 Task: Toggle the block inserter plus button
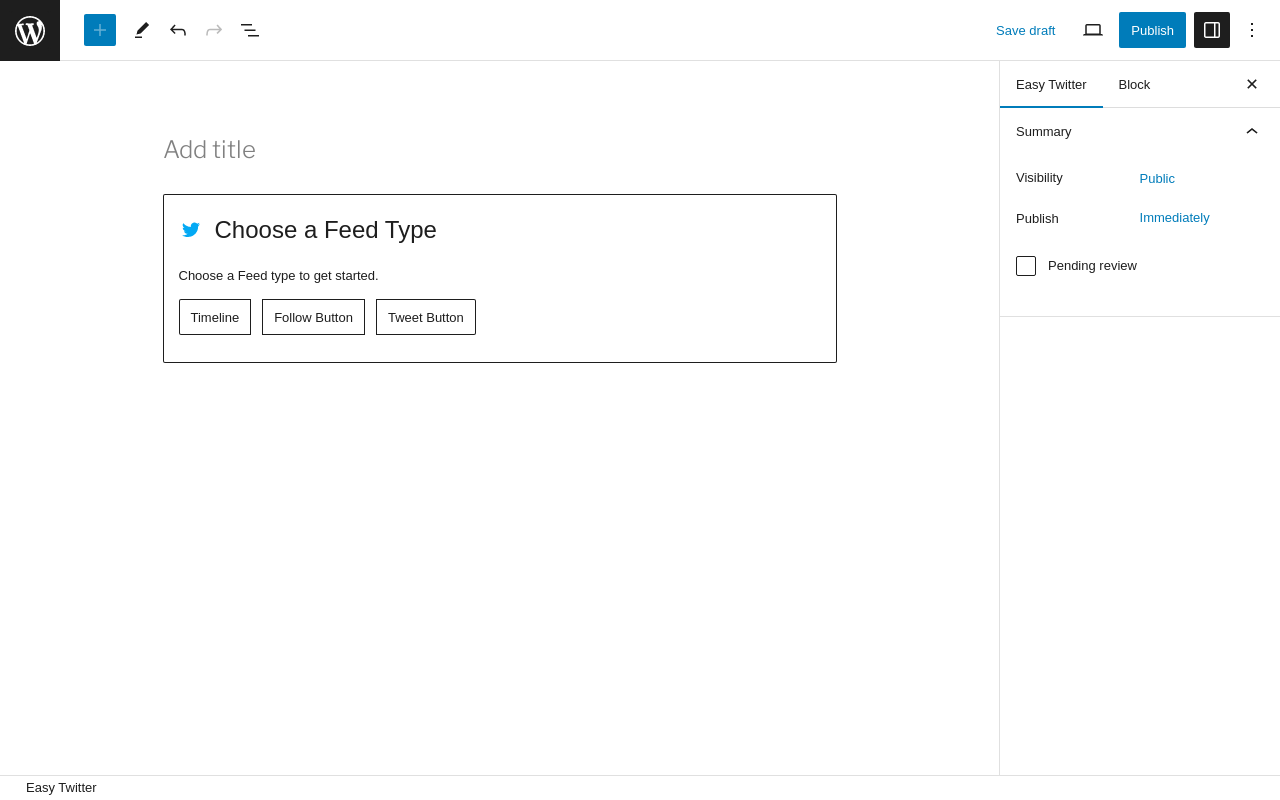[100, 30]
